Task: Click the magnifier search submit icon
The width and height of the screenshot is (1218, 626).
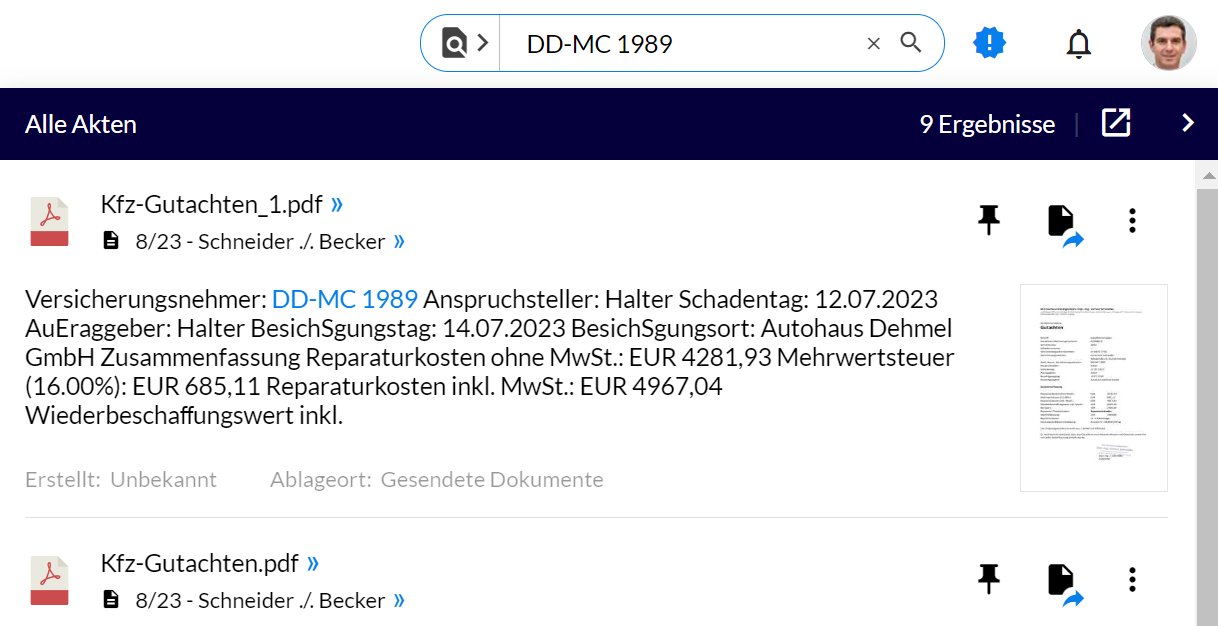Action: coord(911,43)
